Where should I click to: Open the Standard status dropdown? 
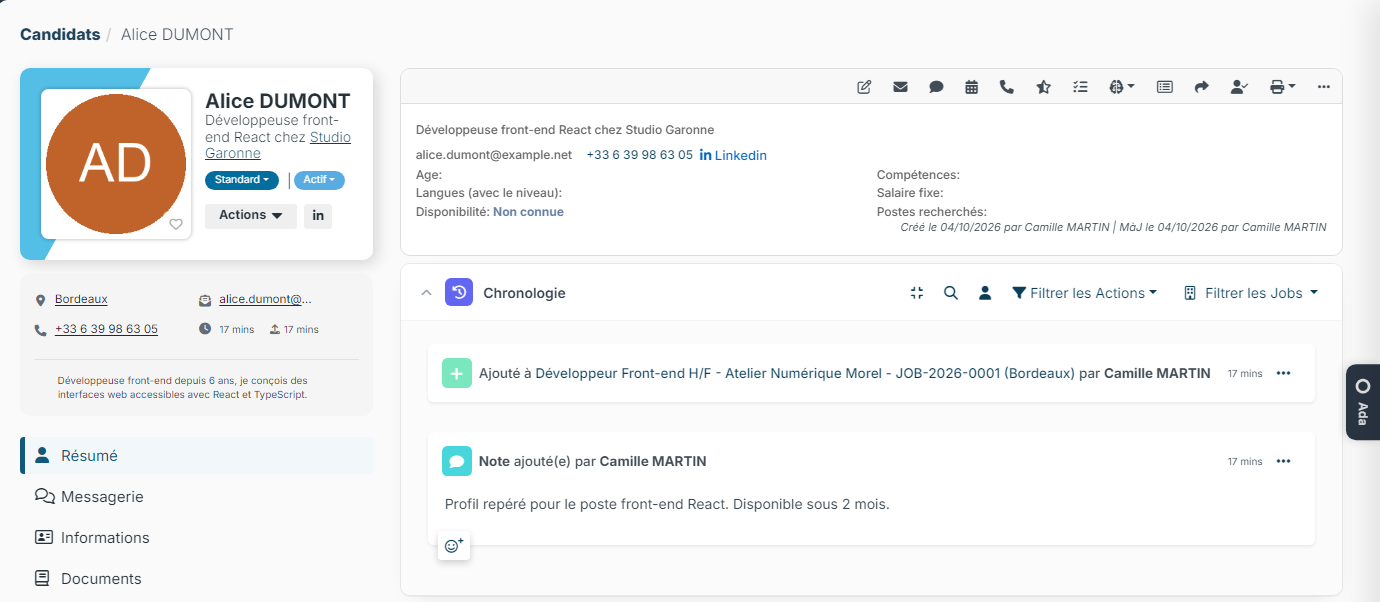click(242, 180)
